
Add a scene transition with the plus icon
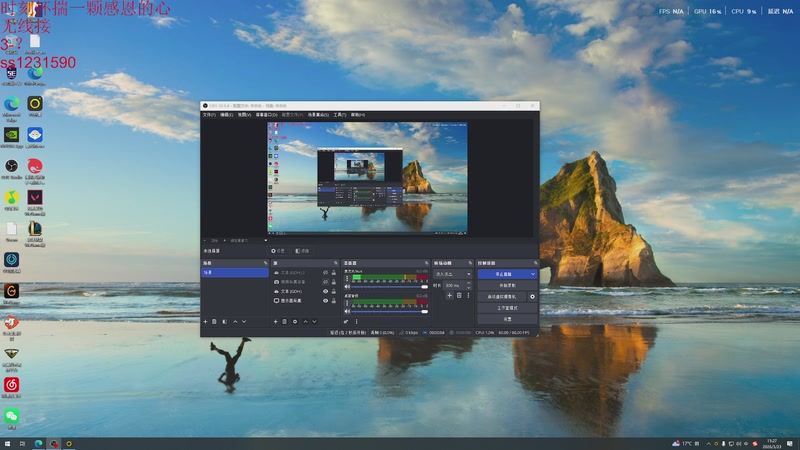[x=449, y=295]
